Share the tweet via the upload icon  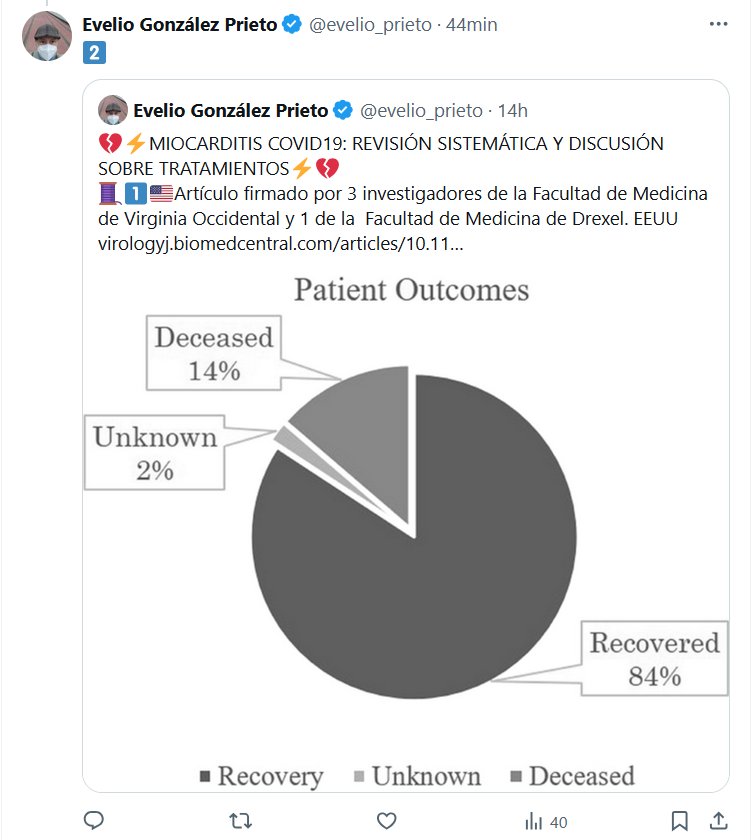pyautogui.click(x=719, y=821)
